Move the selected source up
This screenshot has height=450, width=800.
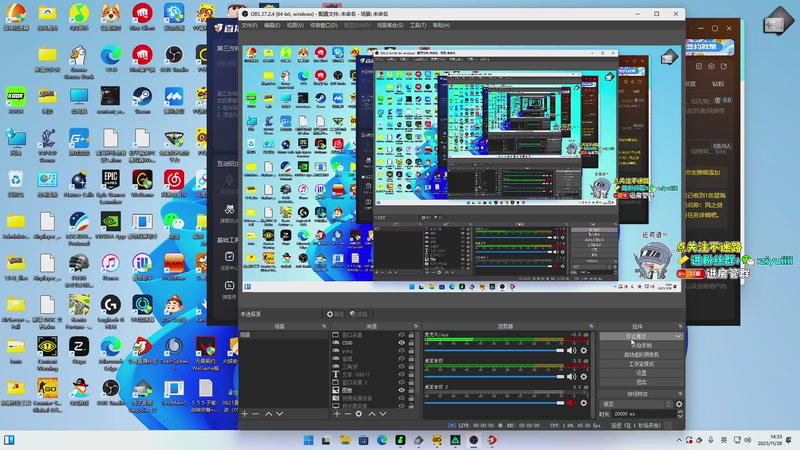pyautogui.click(x=371, y=414)
